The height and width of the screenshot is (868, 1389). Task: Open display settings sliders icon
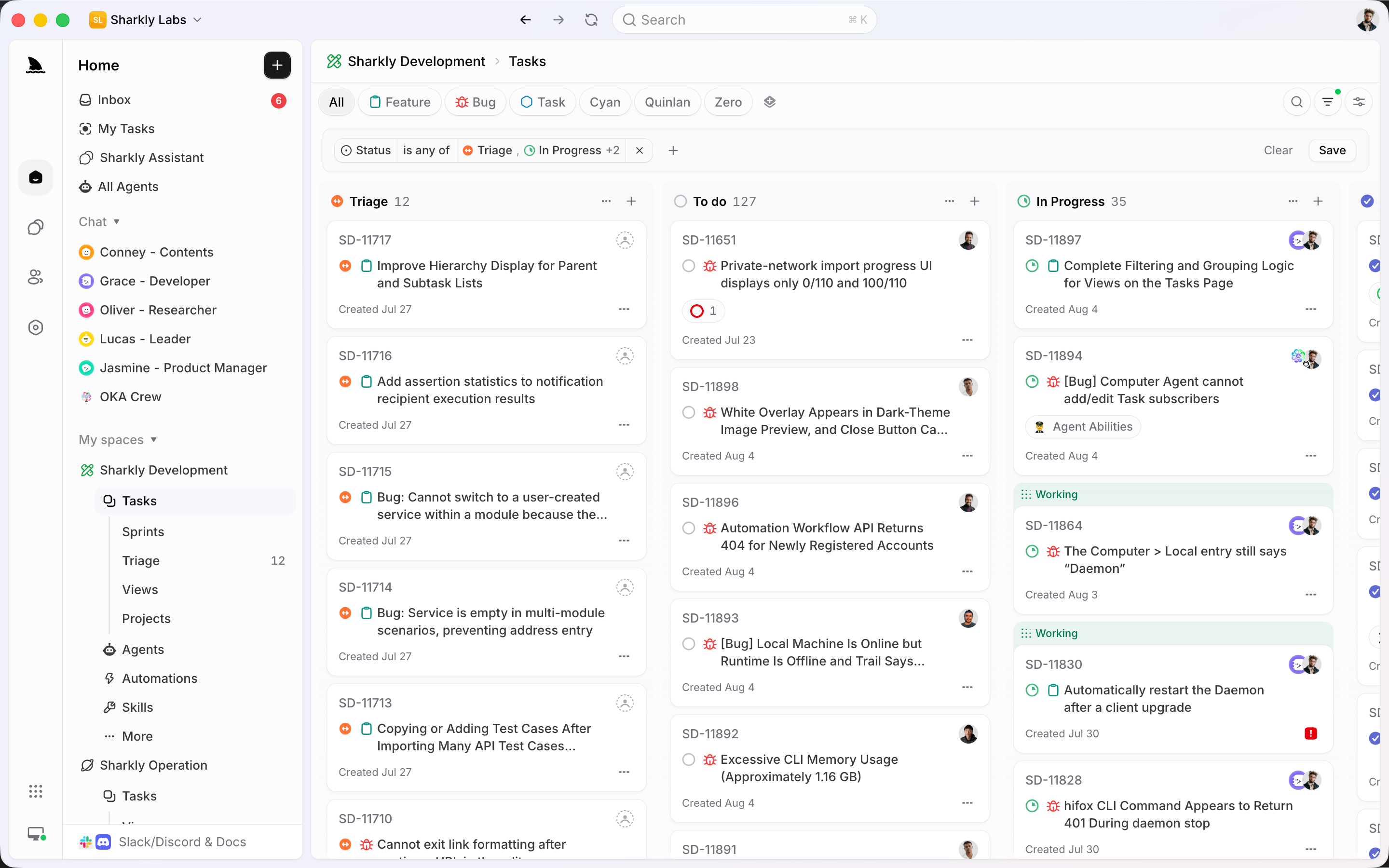tap(1359, 102)
